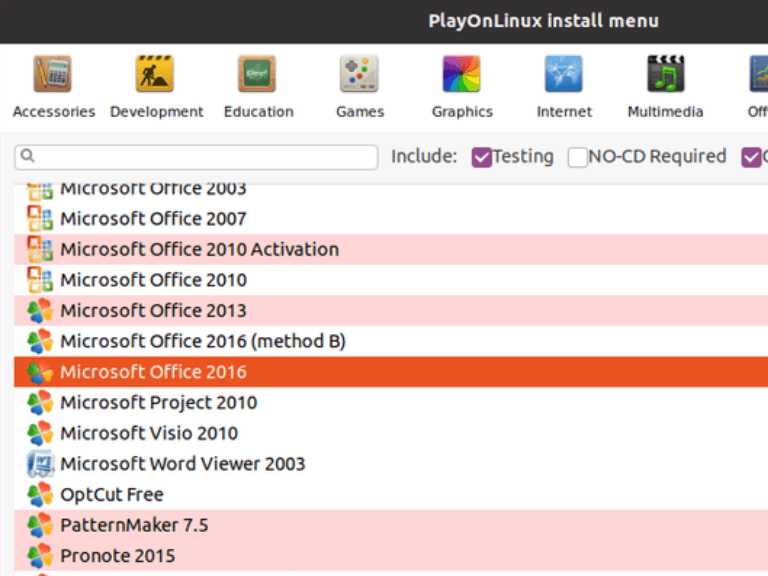Viewport: 768px width, 576px height.
Task: Open the Development category icon
Action: click(155, 74)
